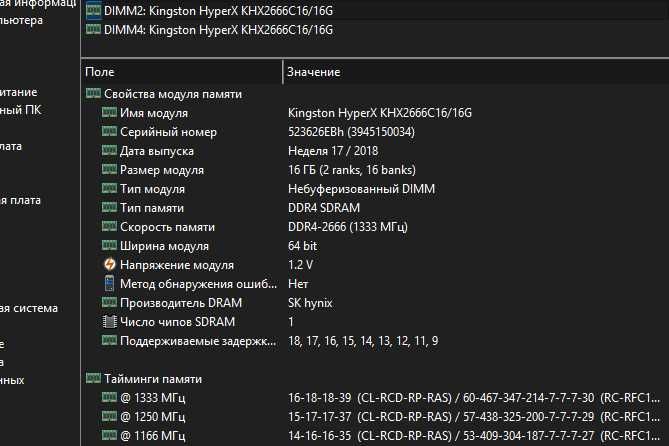Click the icon beside '@ 1333 МГц'
The width and height of the screenshot is (669, 446).
pos(109,397)
